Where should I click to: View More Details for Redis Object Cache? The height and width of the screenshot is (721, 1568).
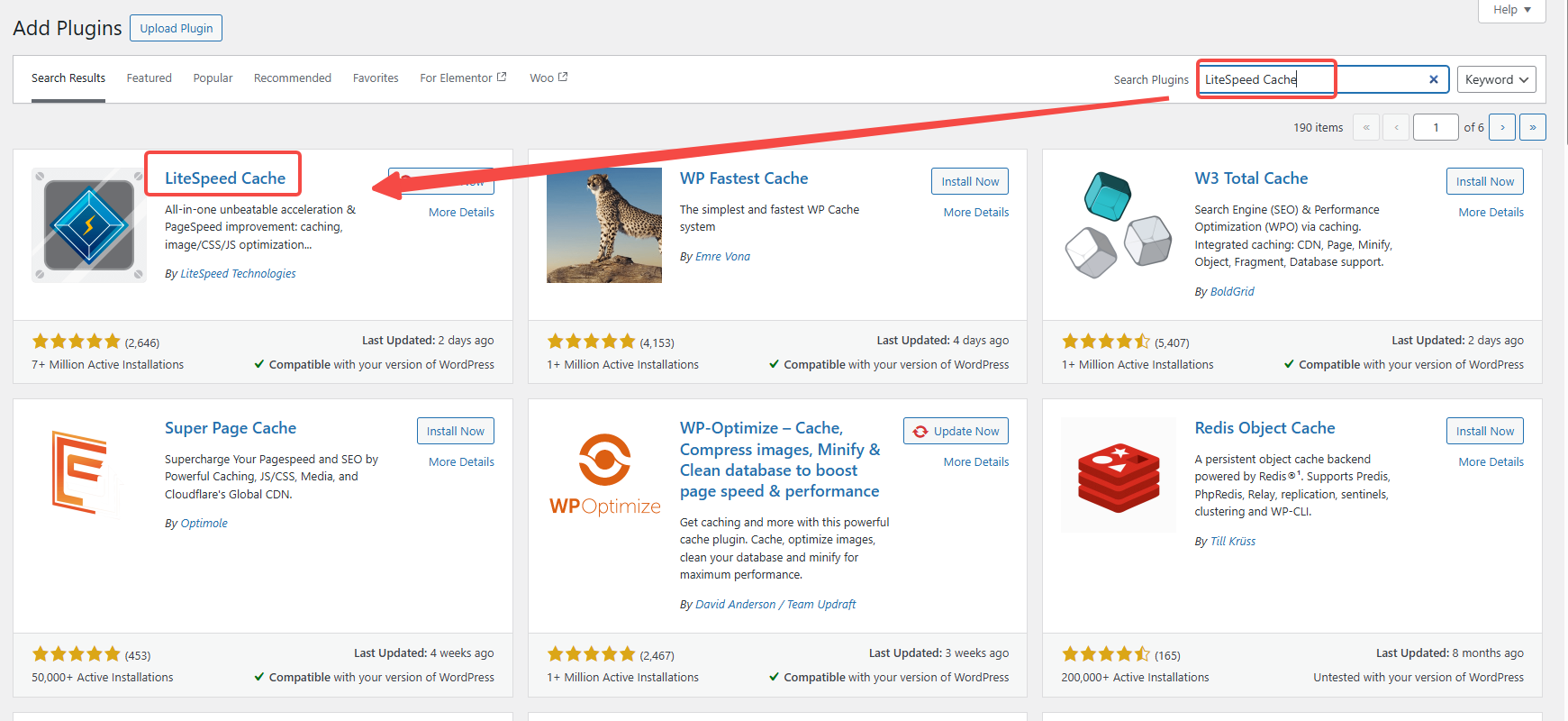pos(1491,462)
